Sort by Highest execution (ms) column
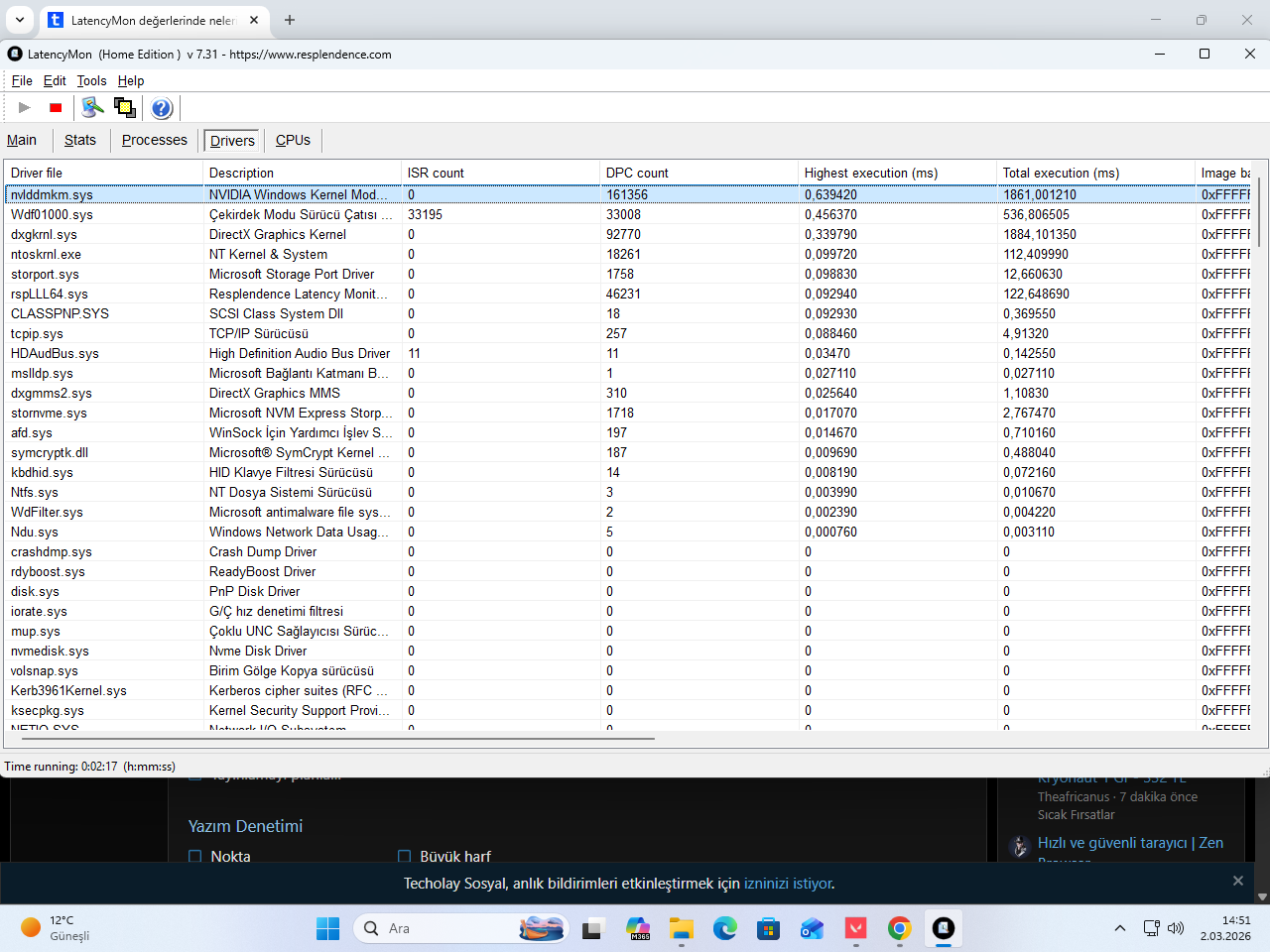The width and height of the screenshot is (1270, 952). point(897,173)
